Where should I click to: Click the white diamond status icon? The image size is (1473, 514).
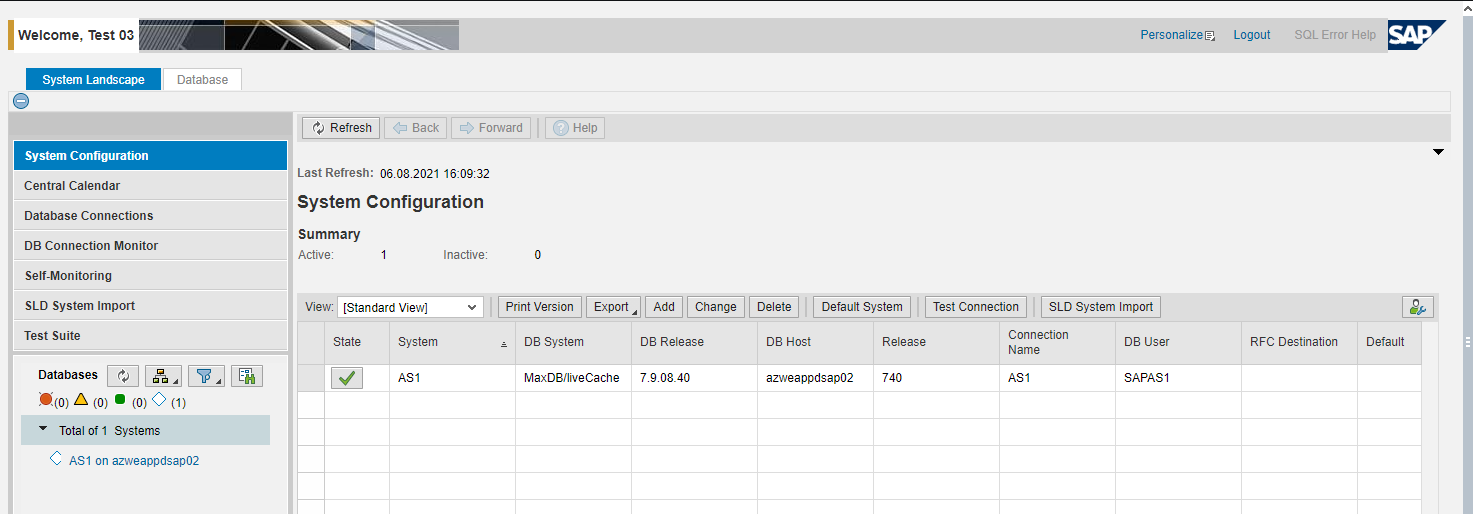(159, 400)
